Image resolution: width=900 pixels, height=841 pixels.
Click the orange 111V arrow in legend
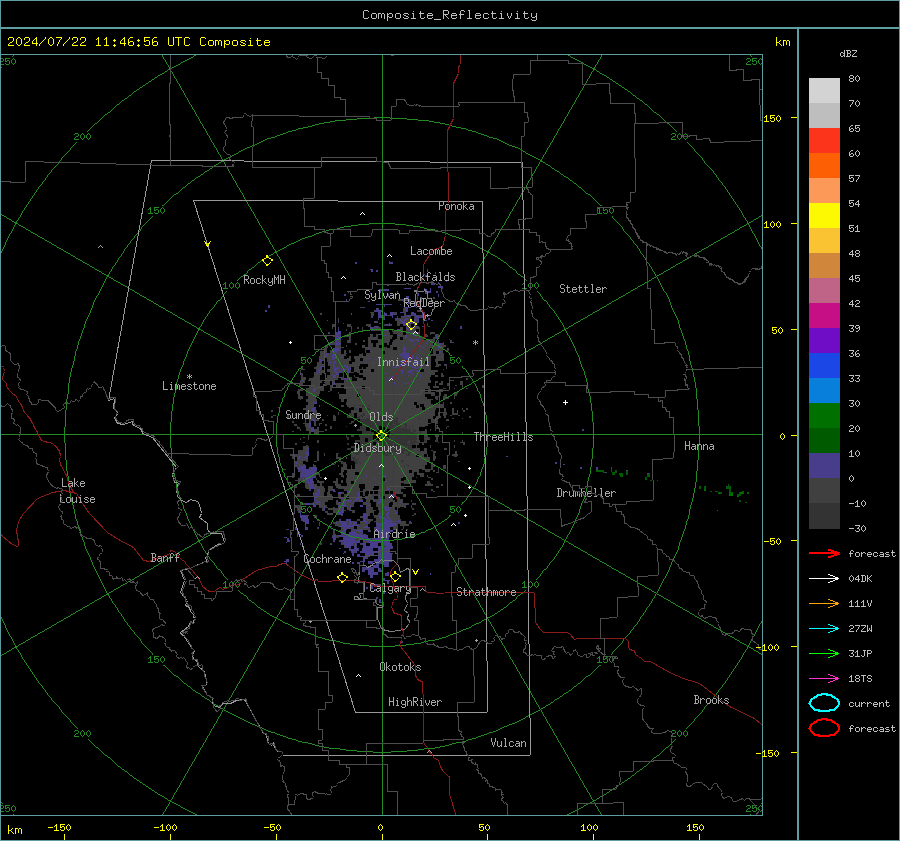click(824, 603)
